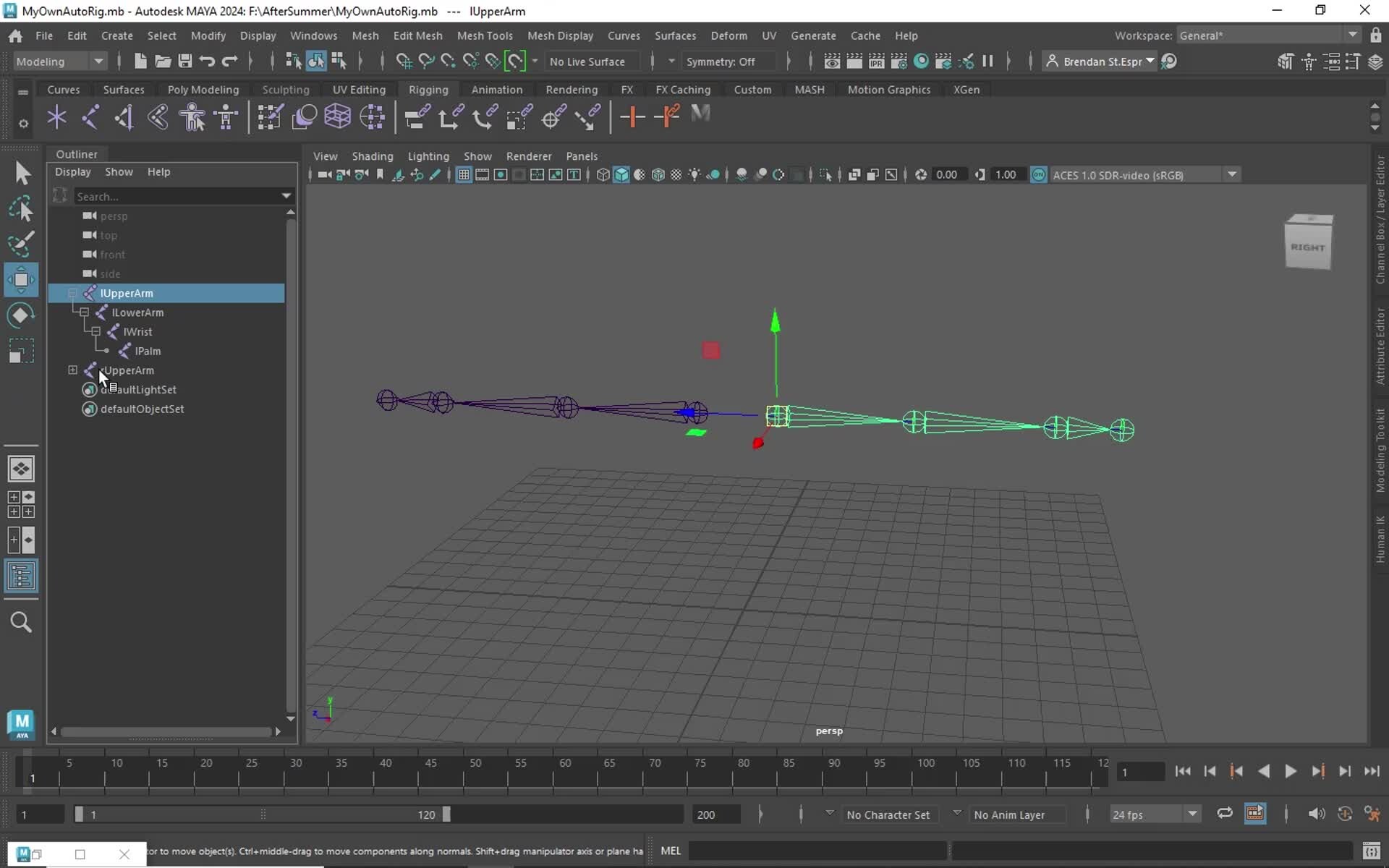Play the animation forward
Screen dimensions: 1389x868
[1291, 772]
